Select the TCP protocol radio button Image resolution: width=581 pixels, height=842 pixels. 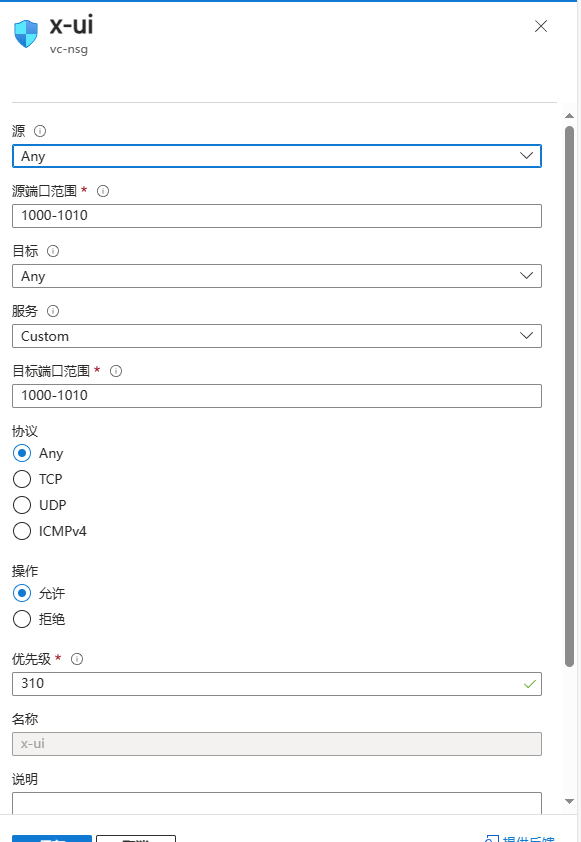coord(22,479)
